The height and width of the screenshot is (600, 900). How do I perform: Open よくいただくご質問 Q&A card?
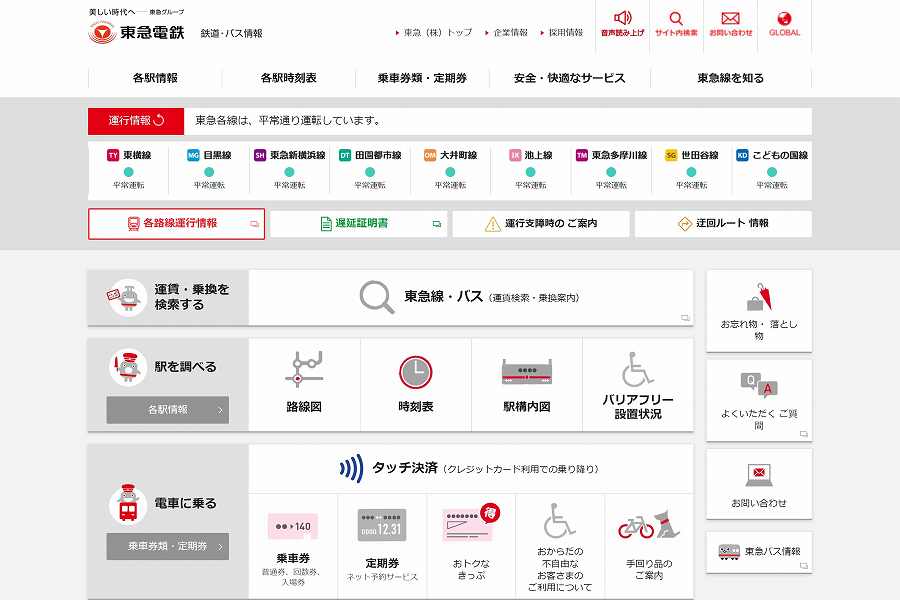coord(759,400)
